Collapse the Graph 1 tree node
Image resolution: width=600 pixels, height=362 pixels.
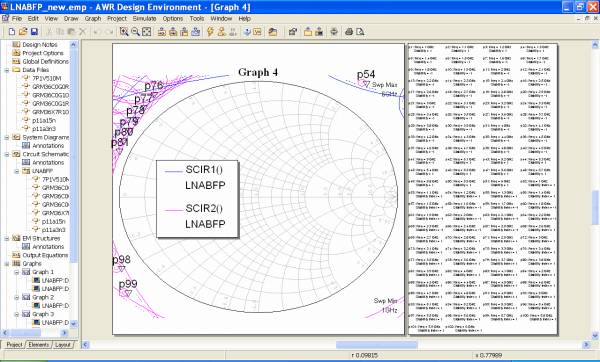tap(17, 272)
